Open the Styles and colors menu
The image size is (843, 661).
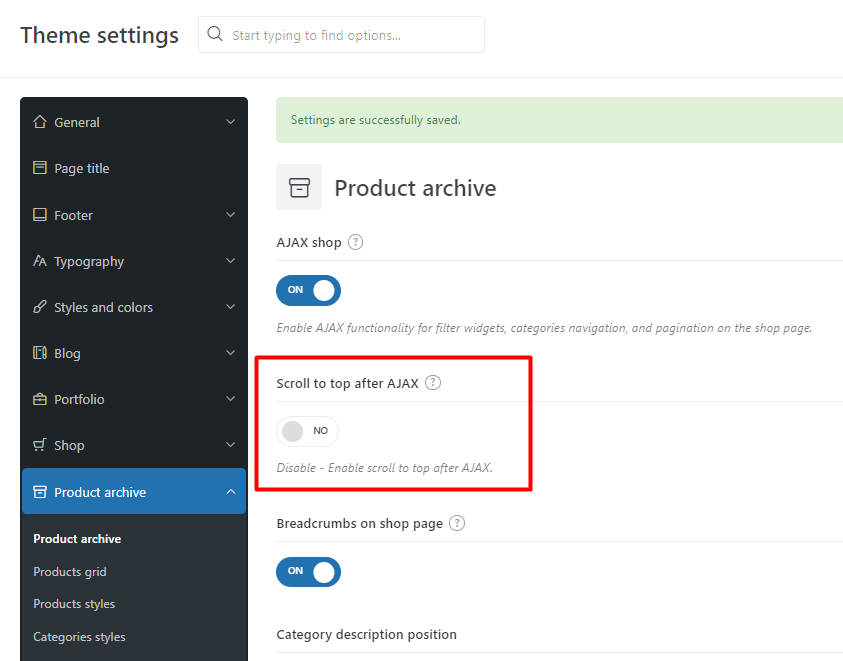click(x=134, y=307)
